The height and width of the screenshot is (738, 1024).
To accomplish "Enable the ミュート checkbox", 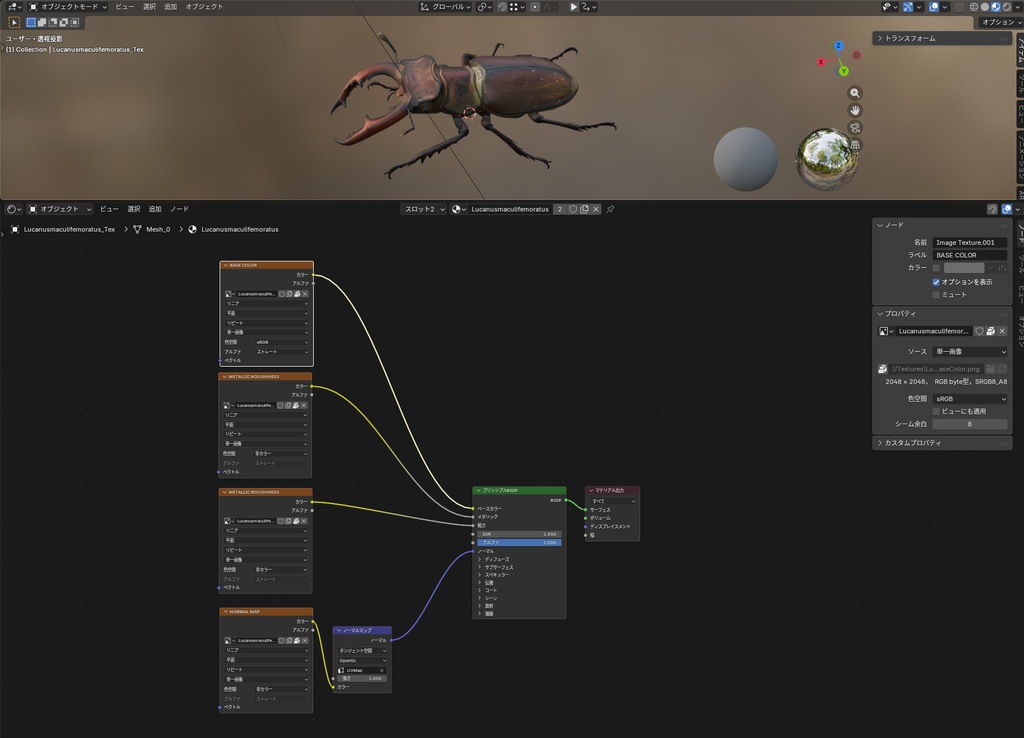I will 936,295.
